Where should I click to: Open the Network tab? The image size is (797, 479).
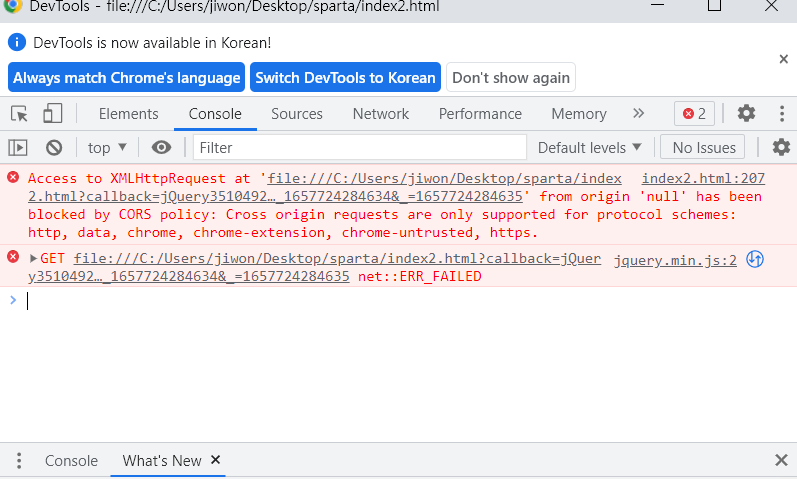(381, 114)
